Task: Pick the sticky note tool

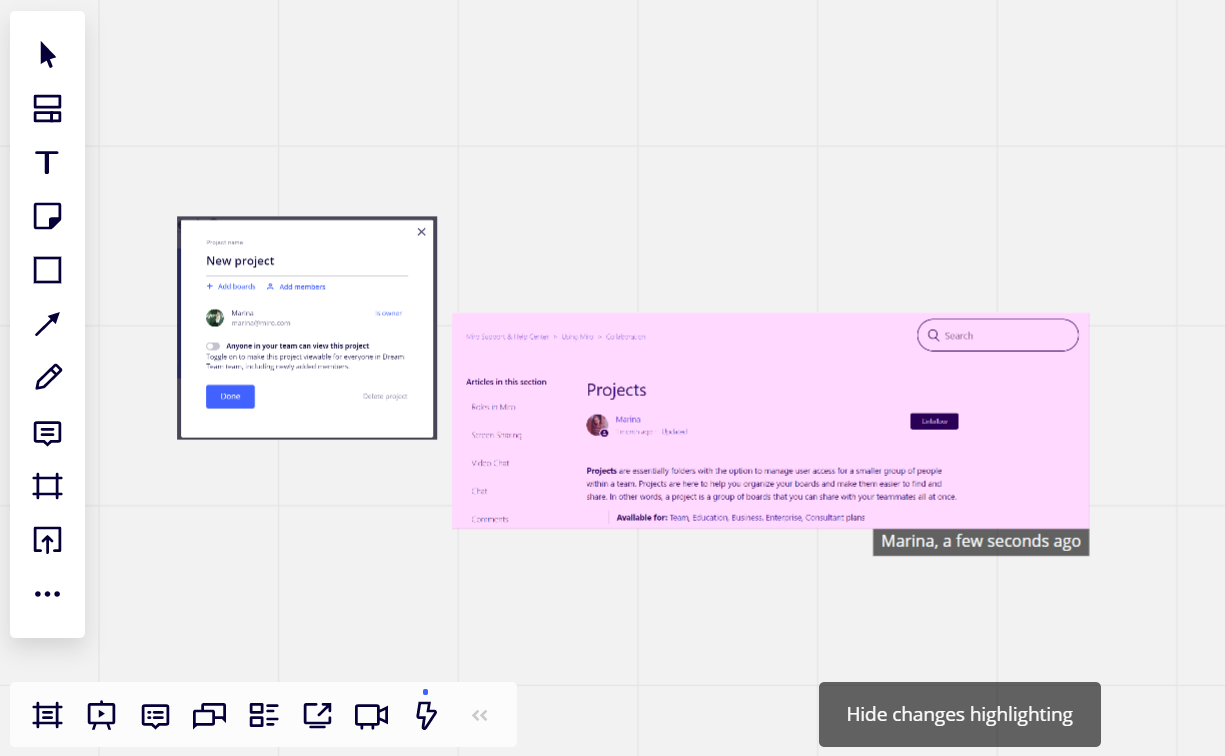Action: tap(47, 216)
